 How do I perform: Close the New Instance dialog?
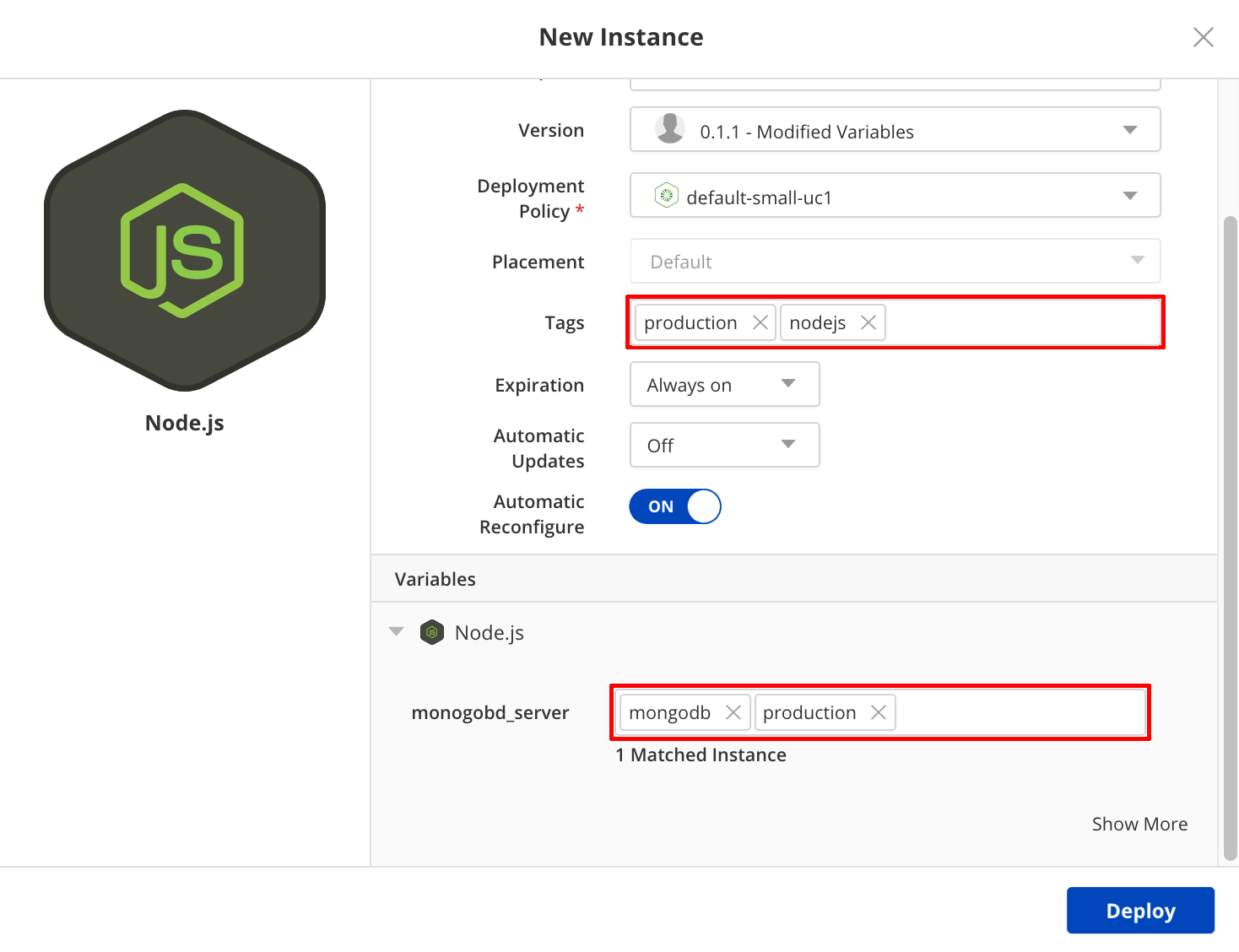(x=1203, y=37)
